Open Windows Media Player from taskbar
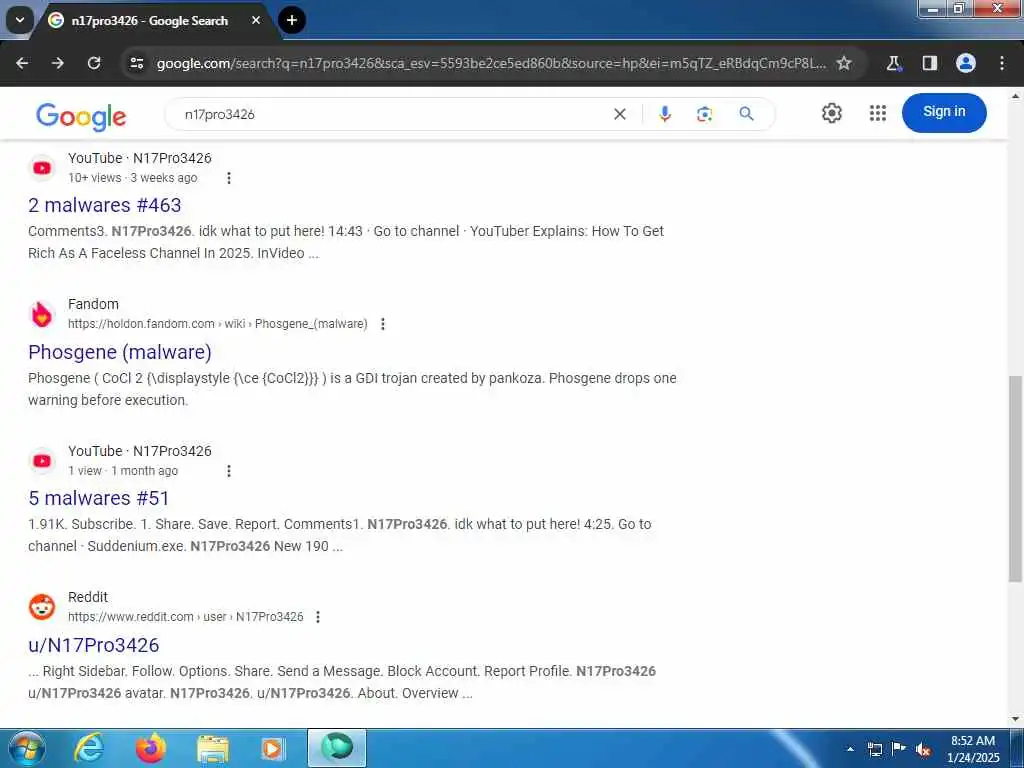The width and height of the screenshot is (1024, 768). click(273, 748)
